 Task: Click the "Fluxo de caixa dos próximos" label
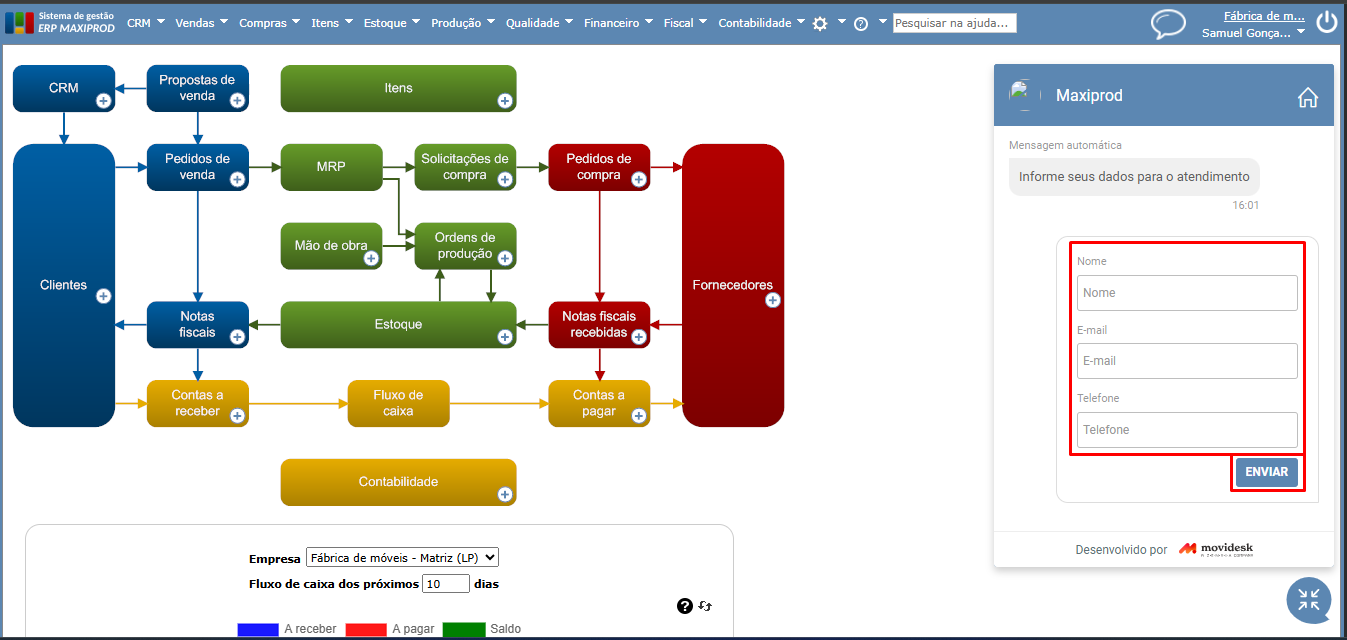(x=333, y=584)
